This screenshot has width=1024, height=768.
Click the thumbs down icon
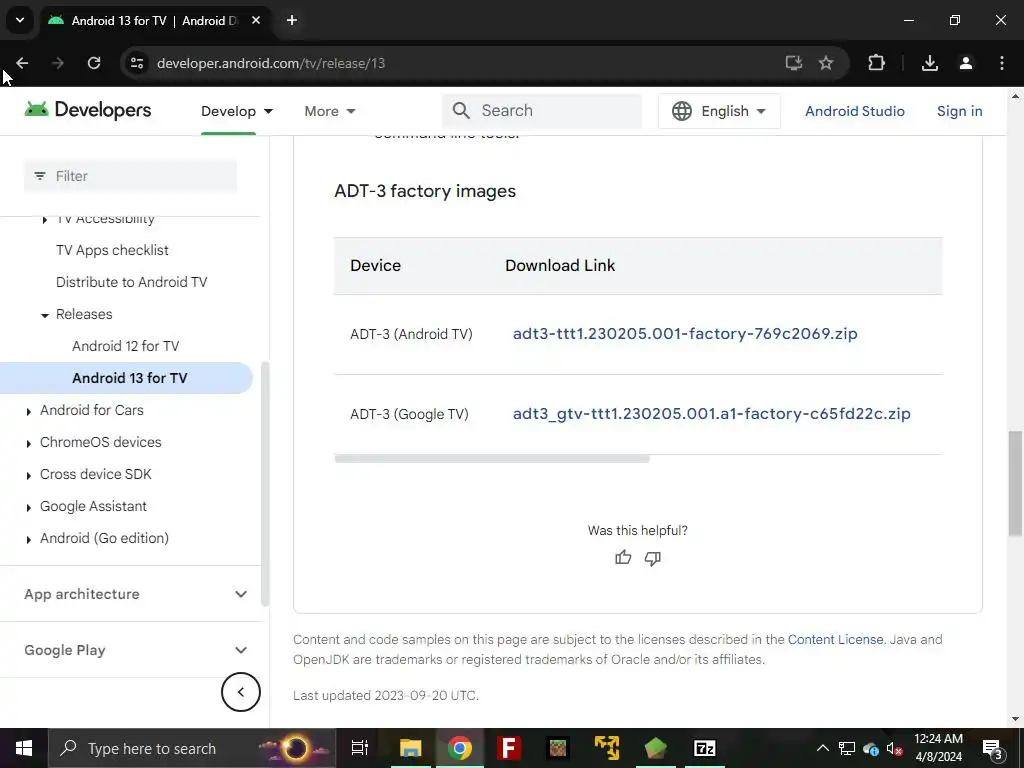(x=652, y=558)
